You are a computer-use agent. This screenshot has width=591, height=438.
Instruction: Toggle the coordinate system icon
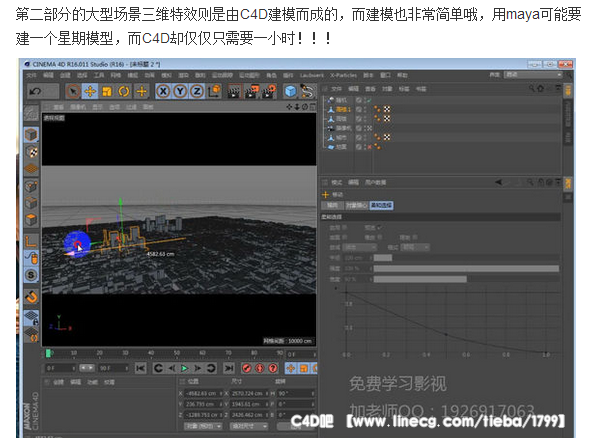(x=214, y=91)
